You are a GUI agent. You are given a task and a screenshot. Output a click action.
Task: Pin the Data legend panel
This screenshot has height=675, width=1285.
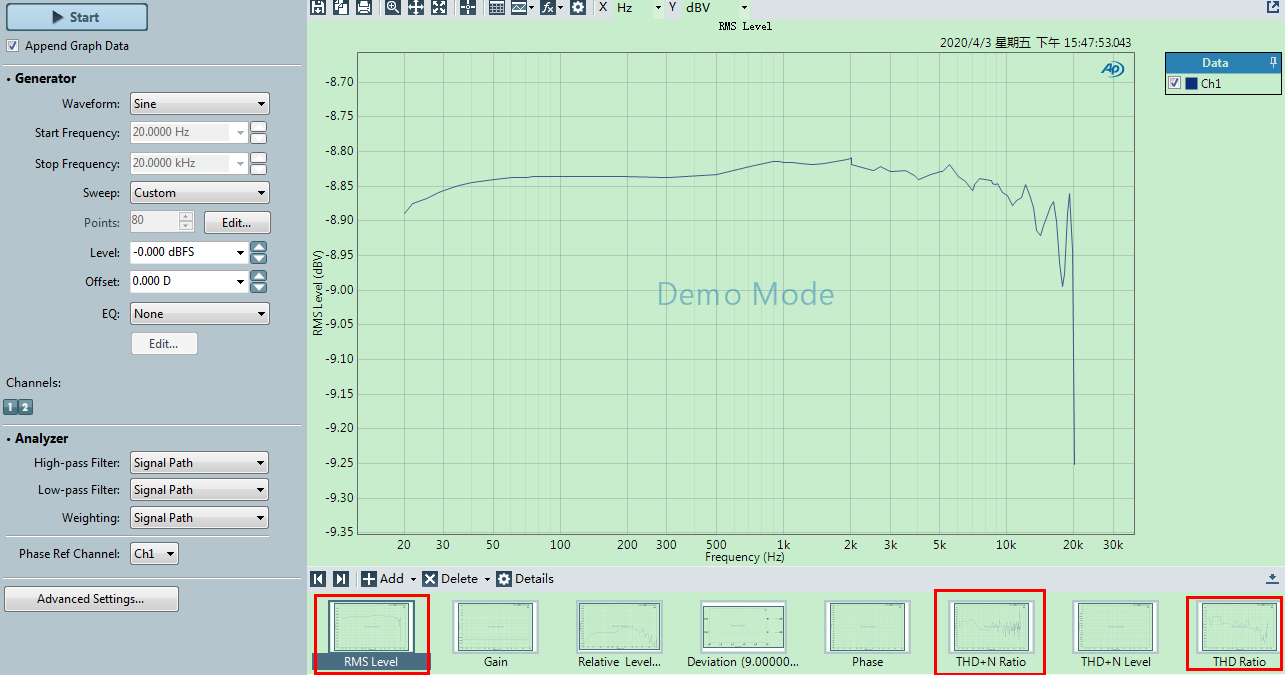tap(1273, 62)
